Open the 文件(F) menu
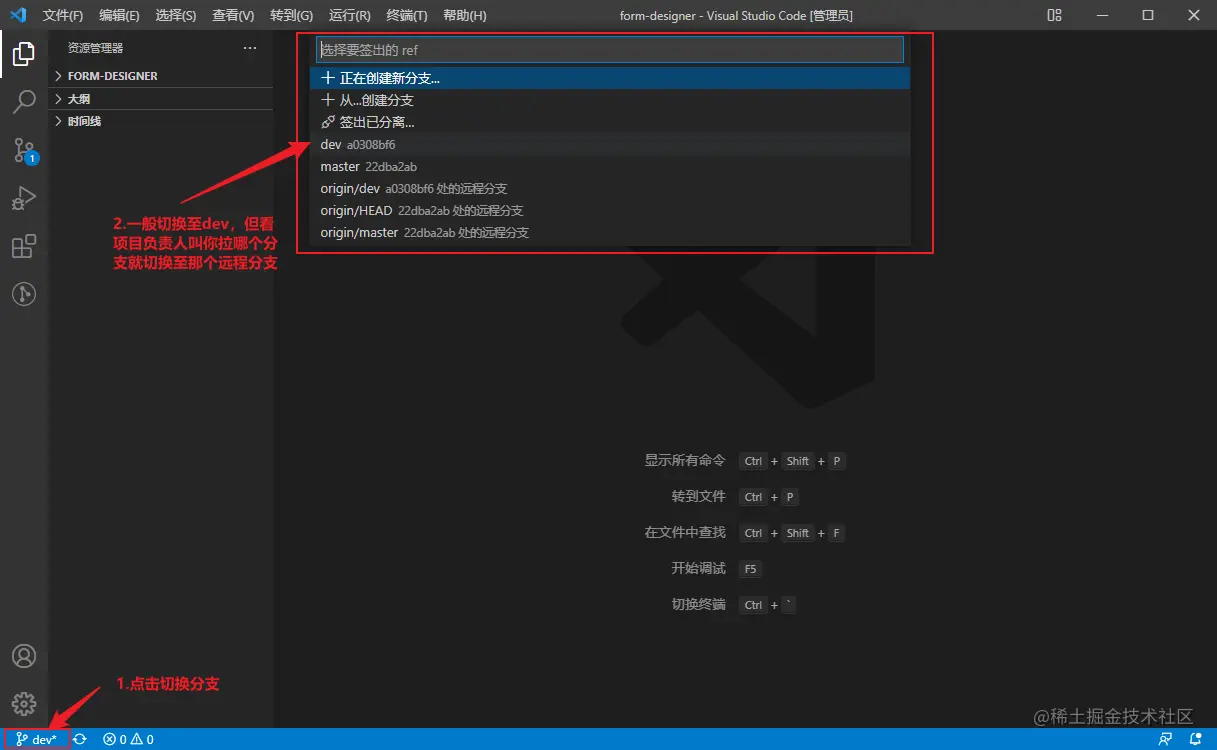This screenshot has height=750, width=1217. coord(63,16)
